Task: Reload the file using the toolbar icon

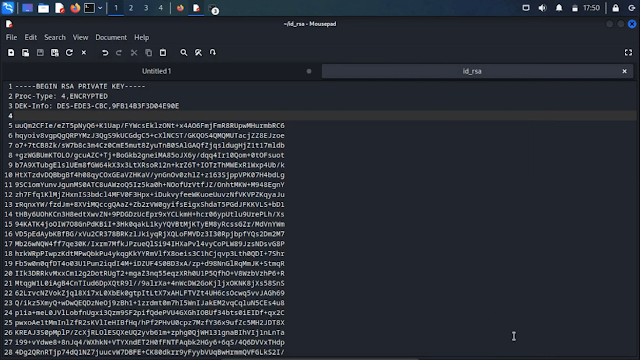Action: [x=69, y=53]
